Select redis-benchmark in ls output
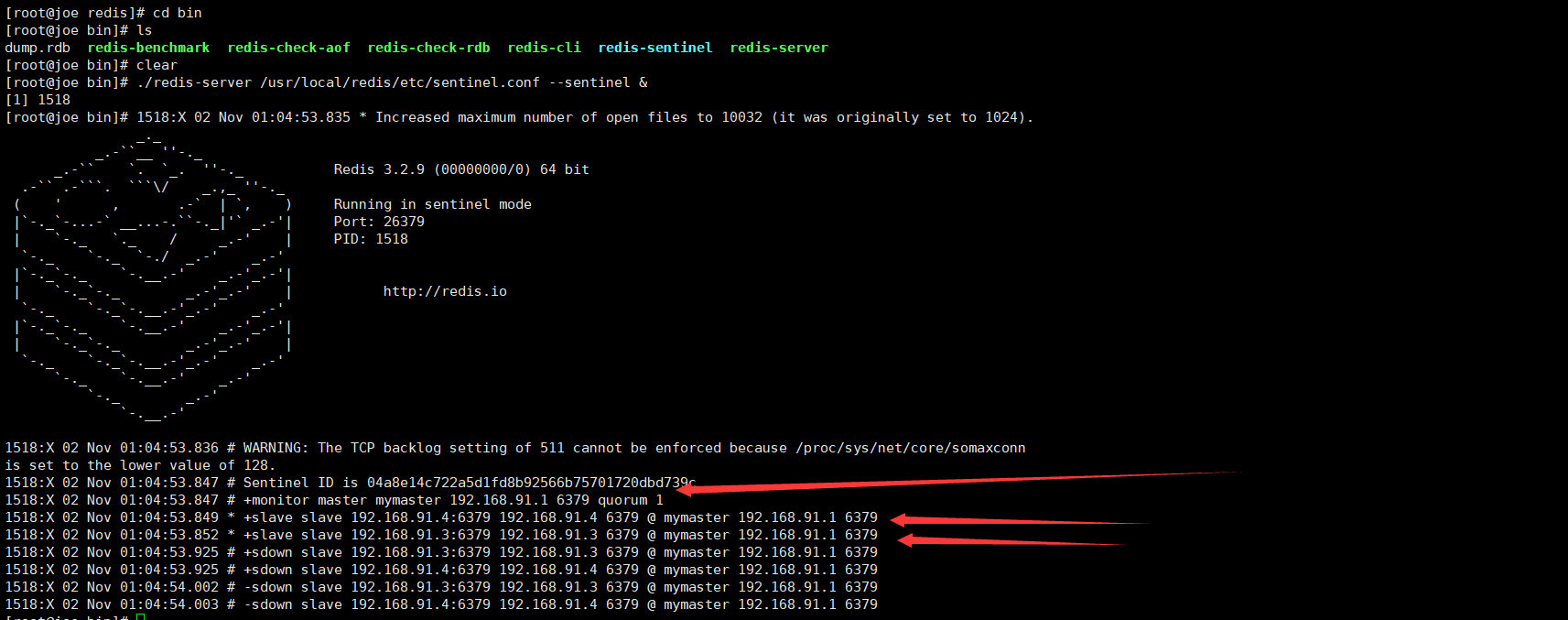 tap(148, 48)
